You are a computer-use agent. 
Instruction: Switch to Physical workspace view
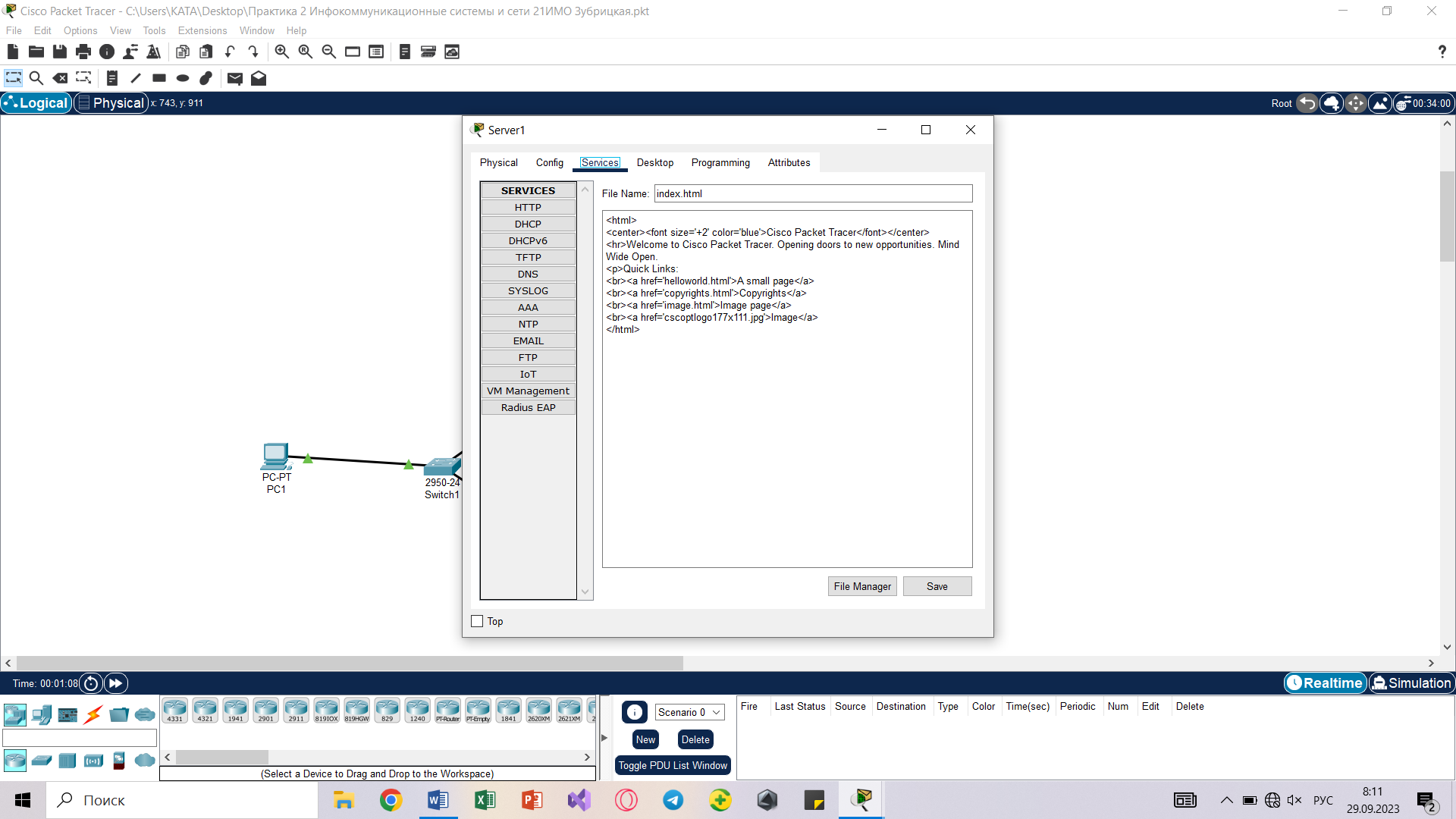click(111, 103)
